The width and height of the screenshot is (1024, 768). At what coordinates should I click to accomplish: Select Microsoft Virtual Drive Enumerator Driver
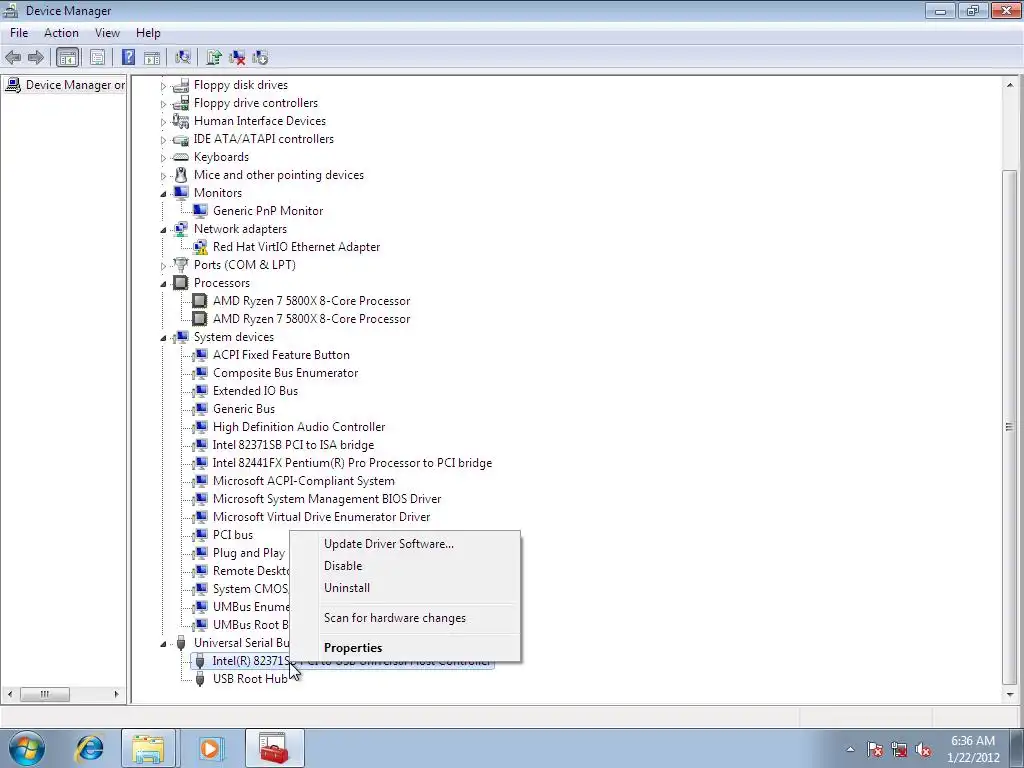(x=321, y=517)
